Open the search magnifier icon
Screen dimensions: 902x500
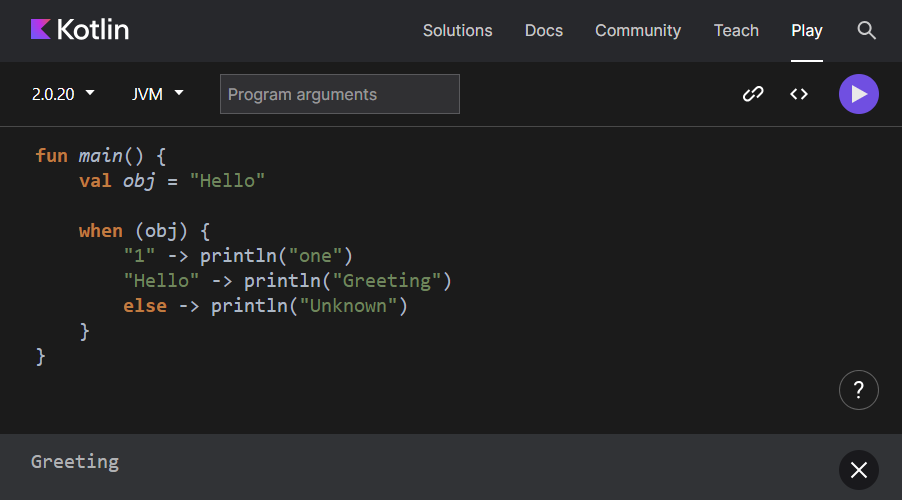[x=866, y=30]
